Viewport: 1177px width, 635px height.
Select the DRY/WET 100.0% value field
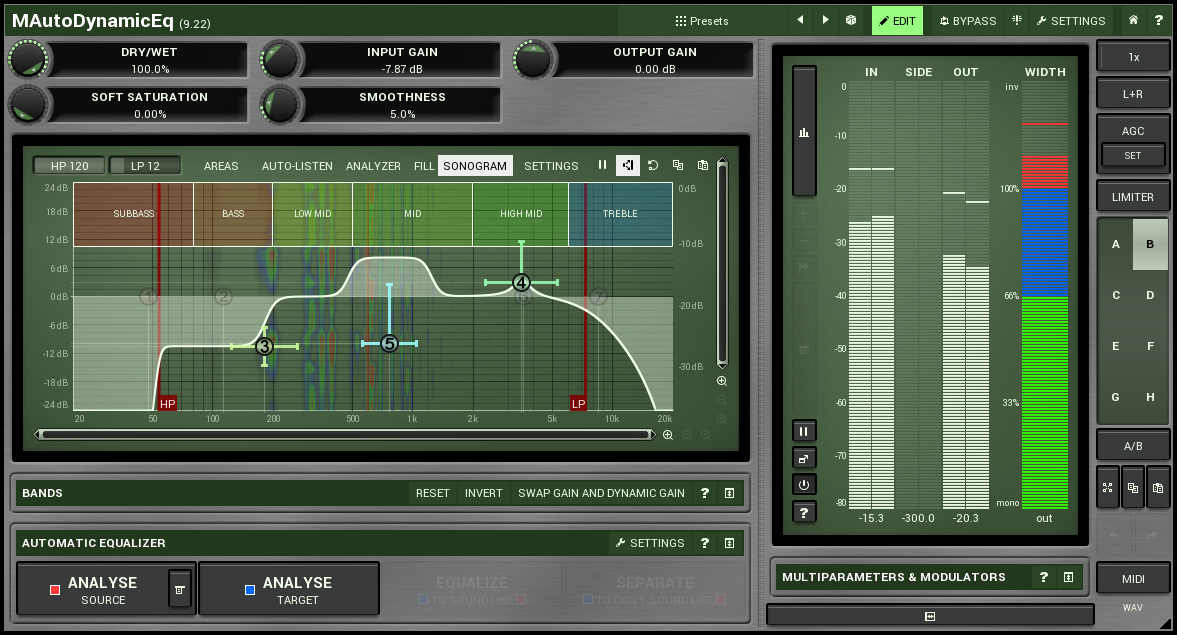[x=150, y=69]
